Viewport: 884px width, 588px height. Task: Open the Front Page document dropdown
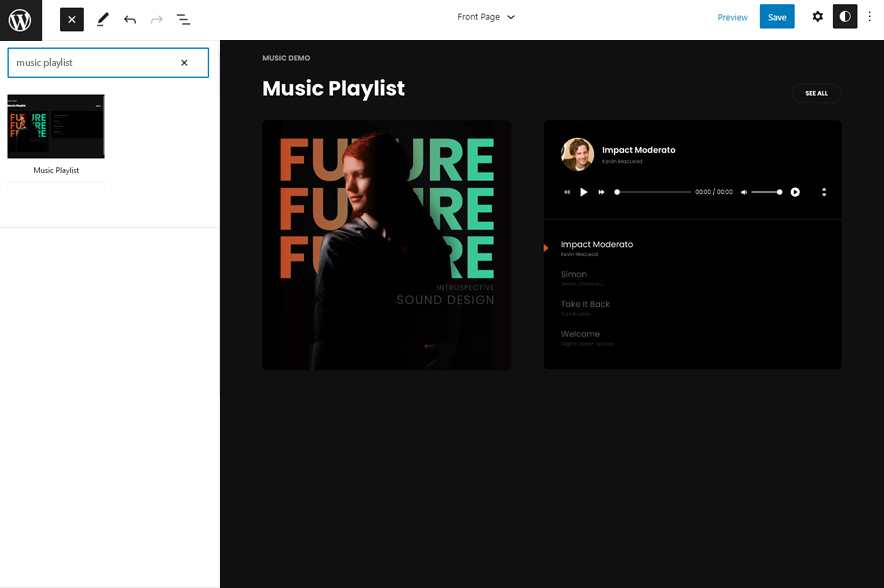point(487,17)
